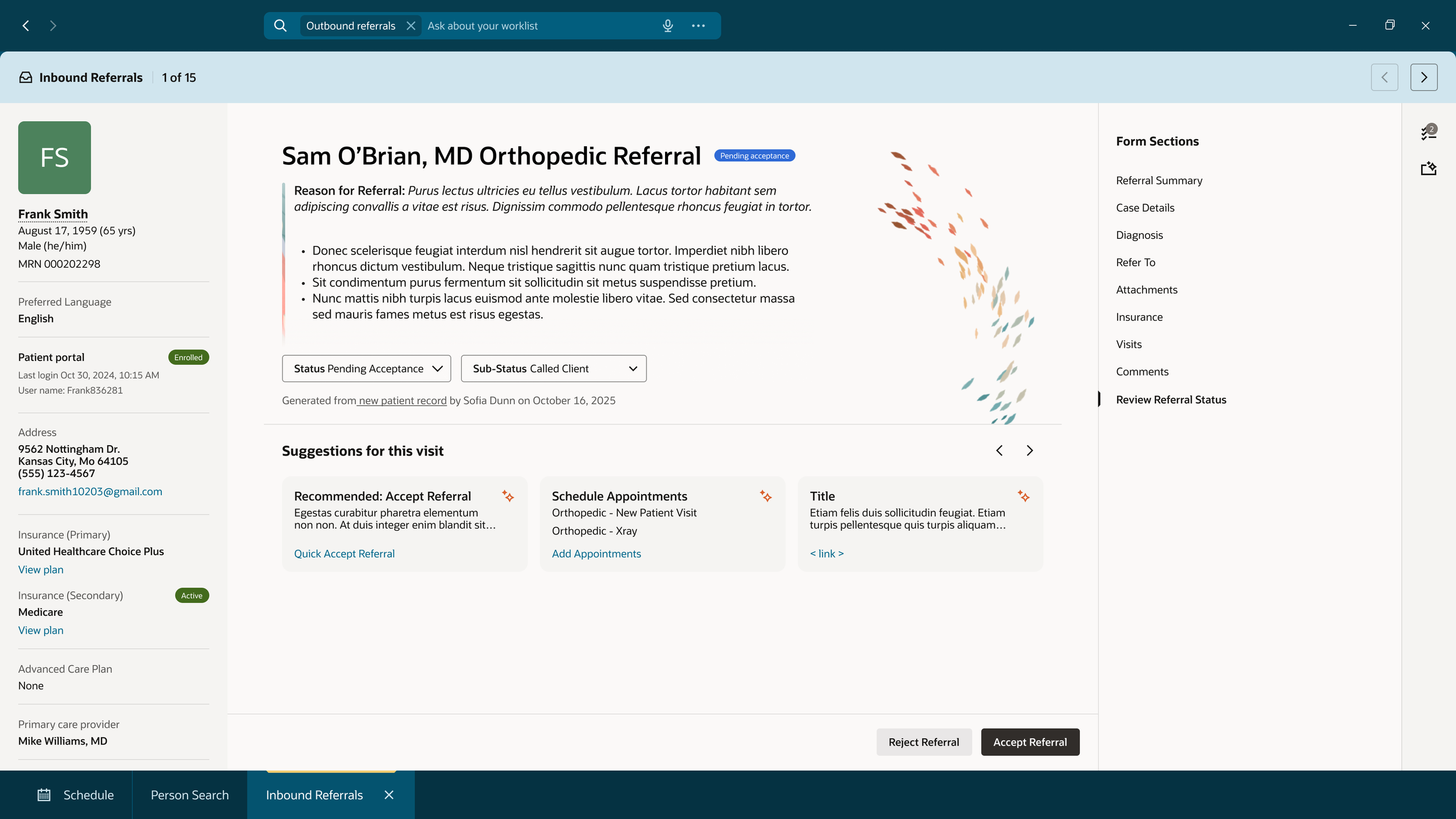Show previous suggestions with left chevron
Image resolution: width=1456 pixels, height=819 pixels.
[999, 450]
